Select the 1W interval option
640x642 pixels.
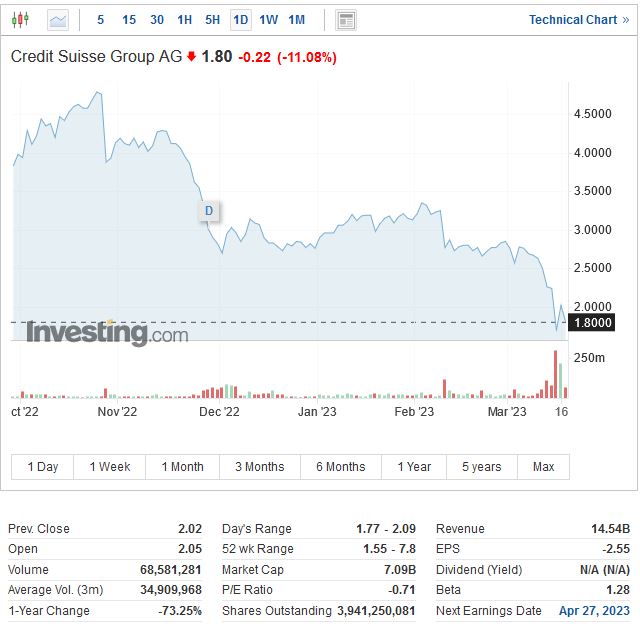coord(268,20)
